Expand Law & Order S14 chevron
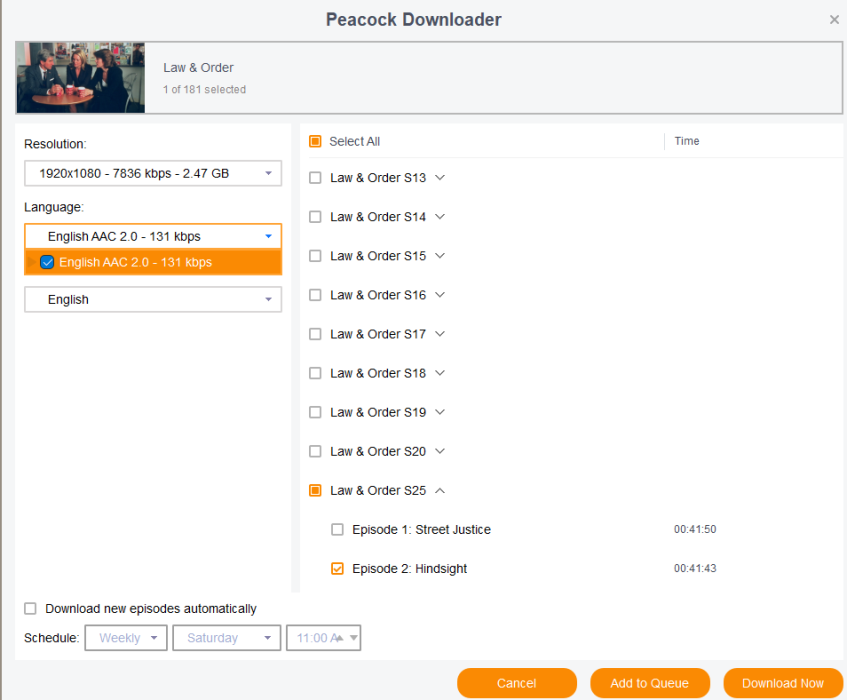Image resolution: width=847 pixels, height=700 pixels. [440, 217]
